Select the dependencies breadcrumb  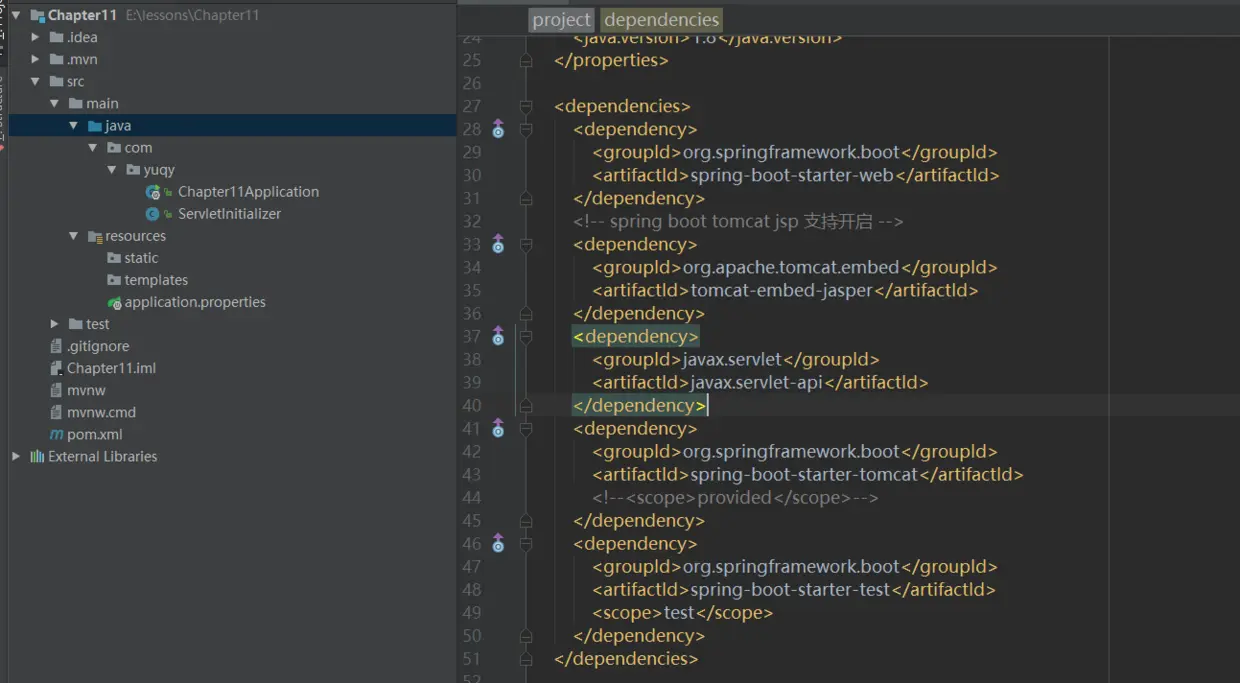point(661,19)
